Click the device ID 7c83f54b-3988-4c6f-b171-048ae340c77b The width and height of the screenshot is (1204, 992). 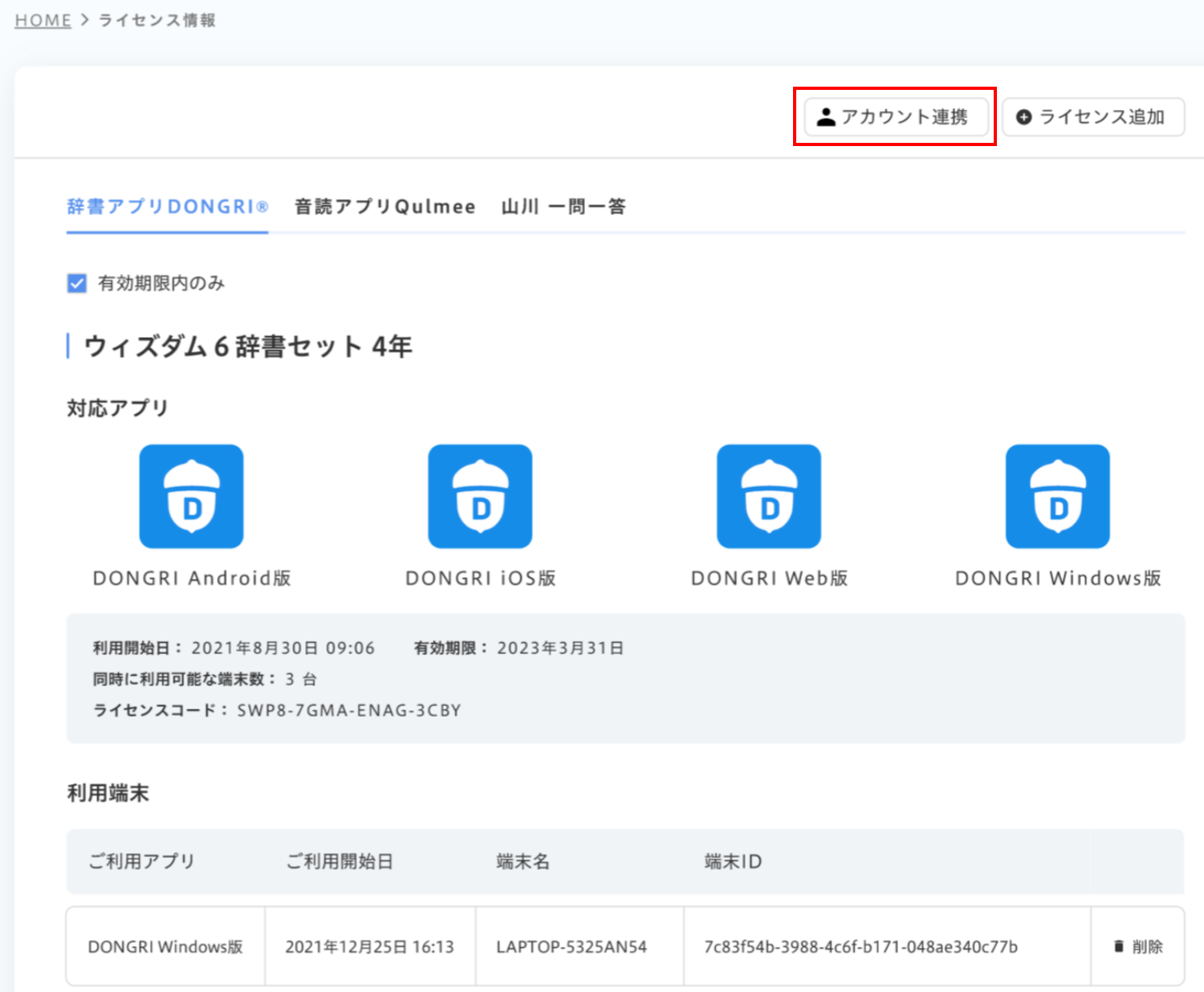point(860,947)
